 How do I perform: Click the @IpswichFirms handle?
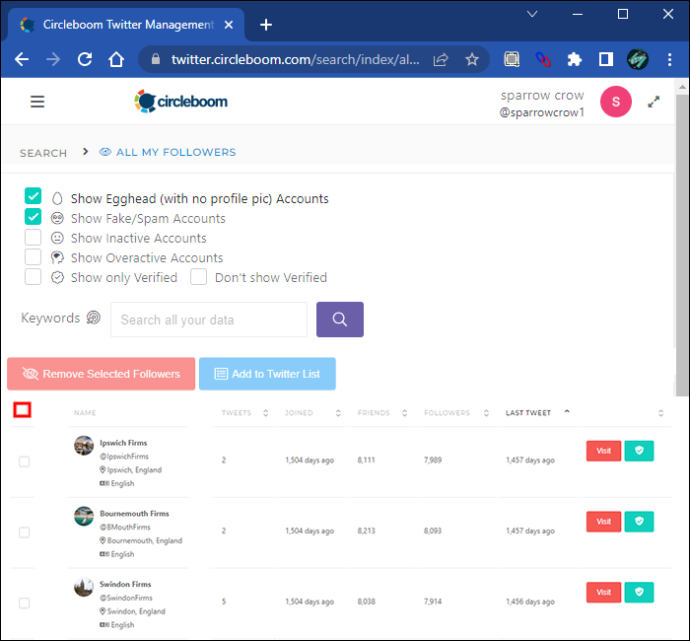coord(124,456)
